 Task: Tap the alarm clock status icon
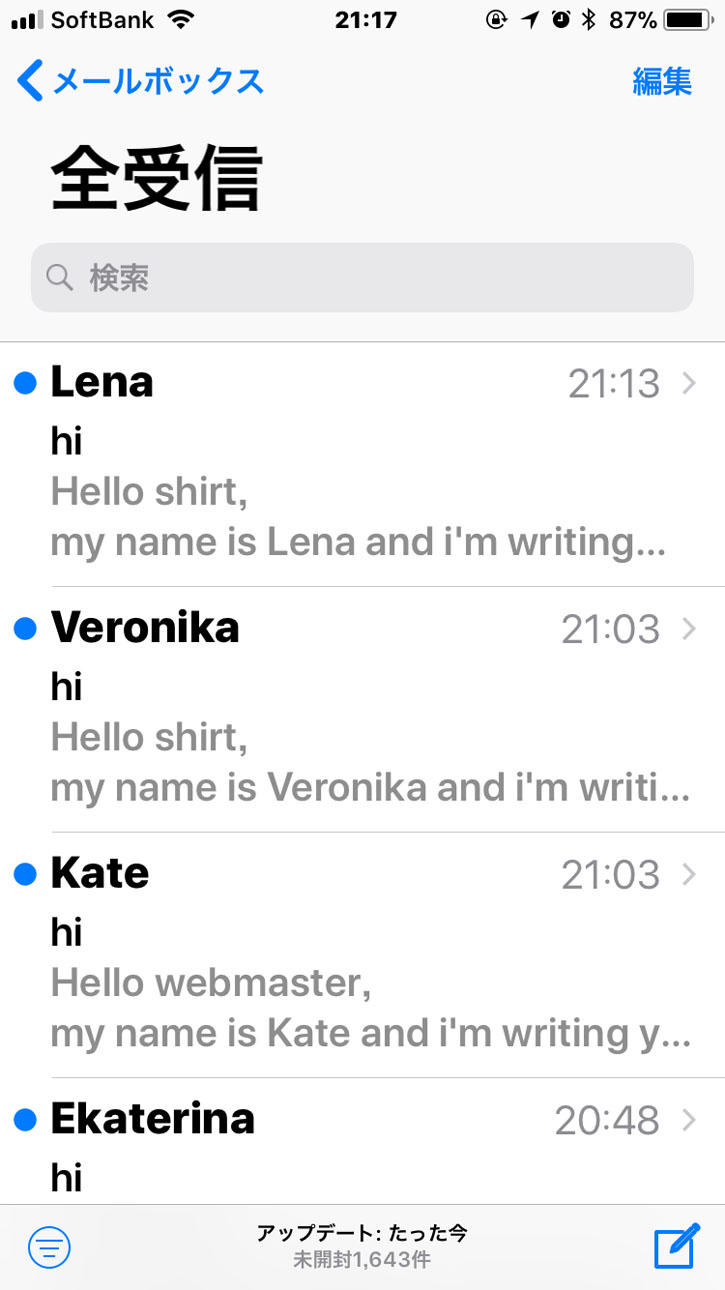click(560, 20)
